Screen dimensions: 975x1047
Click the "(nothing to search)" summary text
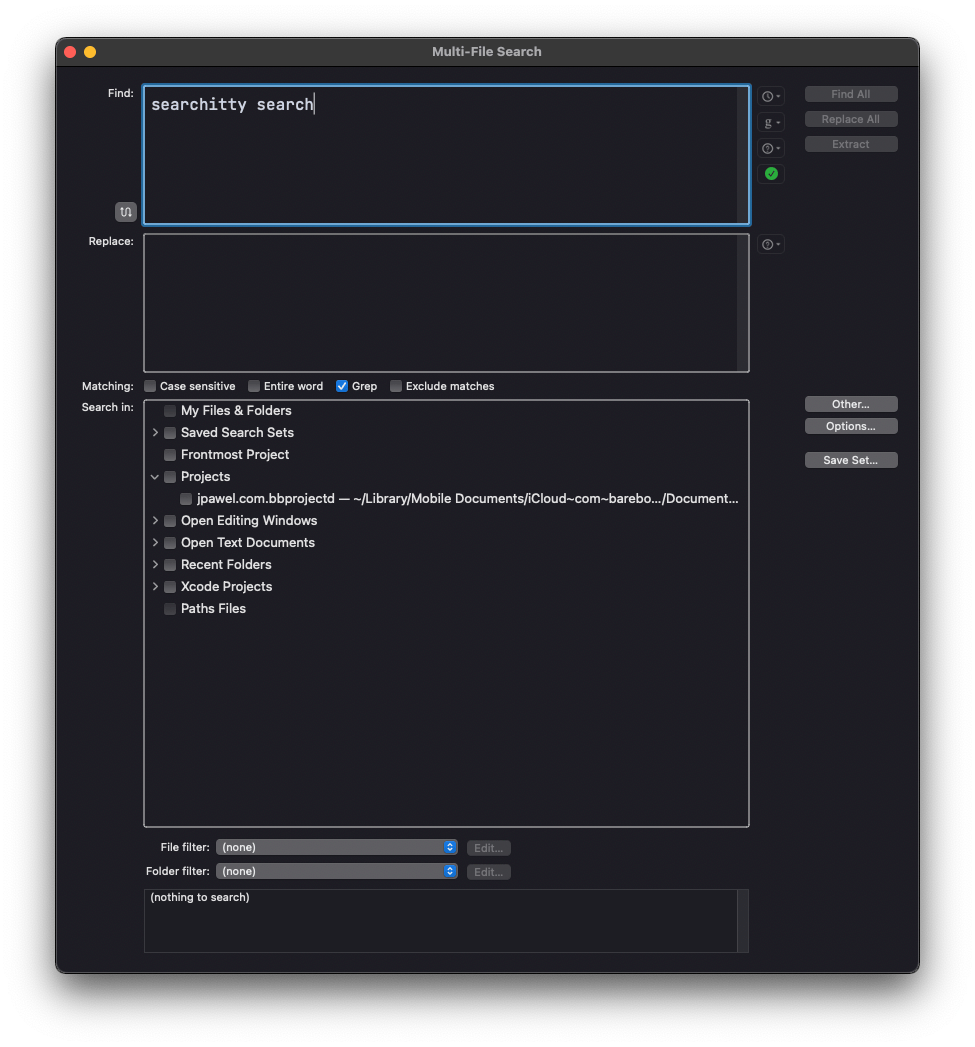point(200,897)
